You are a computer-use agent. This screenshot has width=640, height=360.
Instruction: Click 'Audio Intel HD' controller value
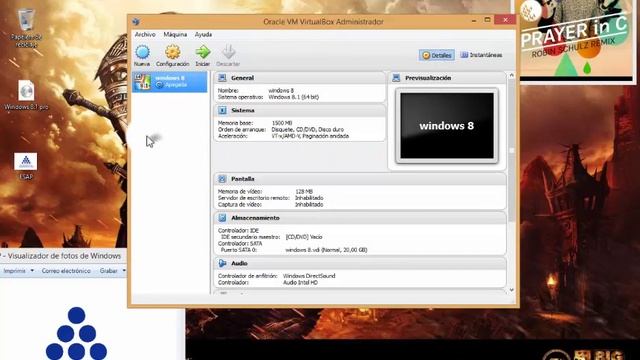click(x=300, y=282)
